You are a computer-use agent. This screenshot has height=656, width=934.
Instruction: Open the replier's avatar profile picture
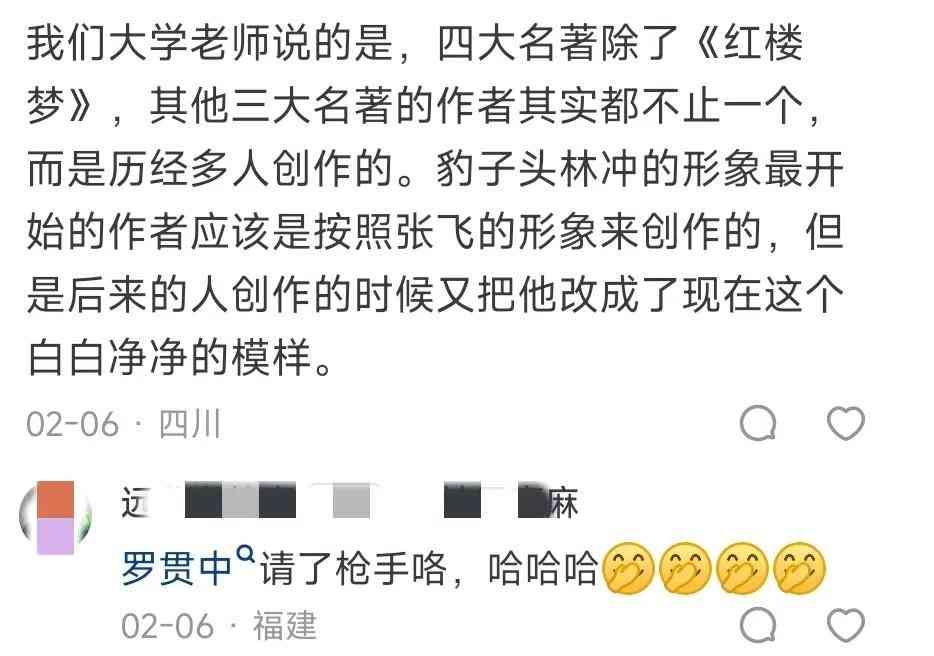pyautogui.click(x=56, y=518)
